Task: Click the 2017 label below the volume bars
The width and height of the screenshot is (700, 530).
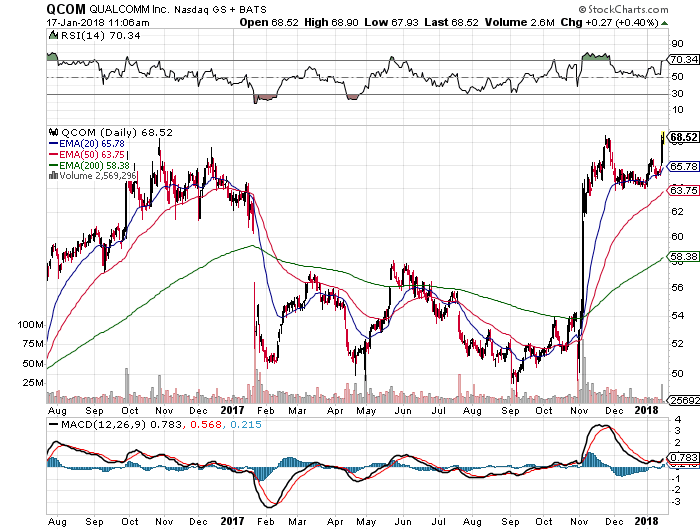Action: (x=232, y=410)
